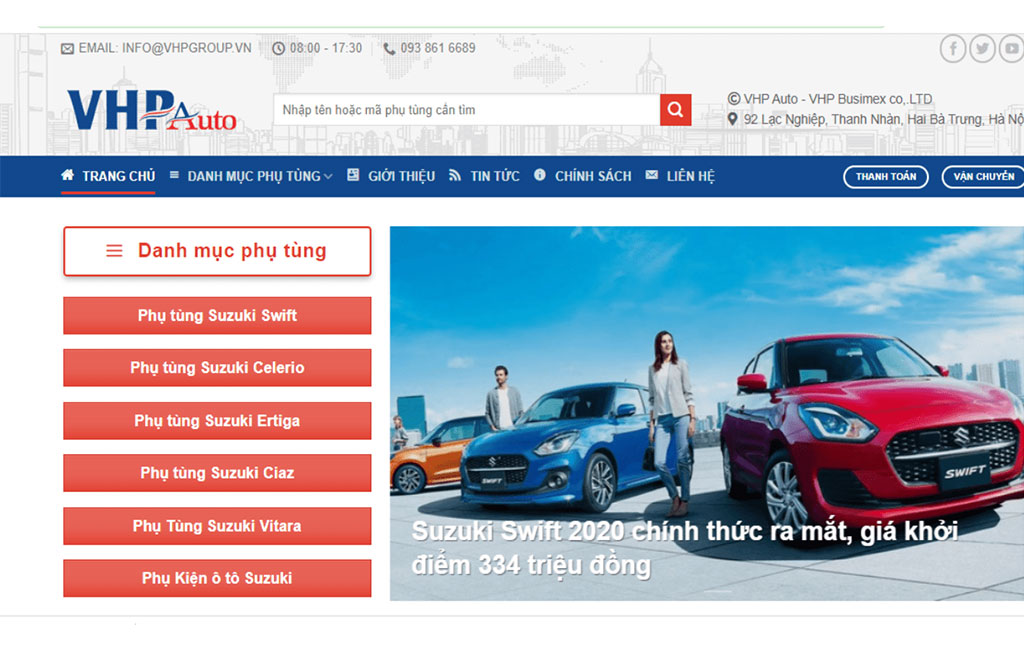Click the VHP Auto logo
The width and height of the screenshot is (1024, 650).
(152, 111)
